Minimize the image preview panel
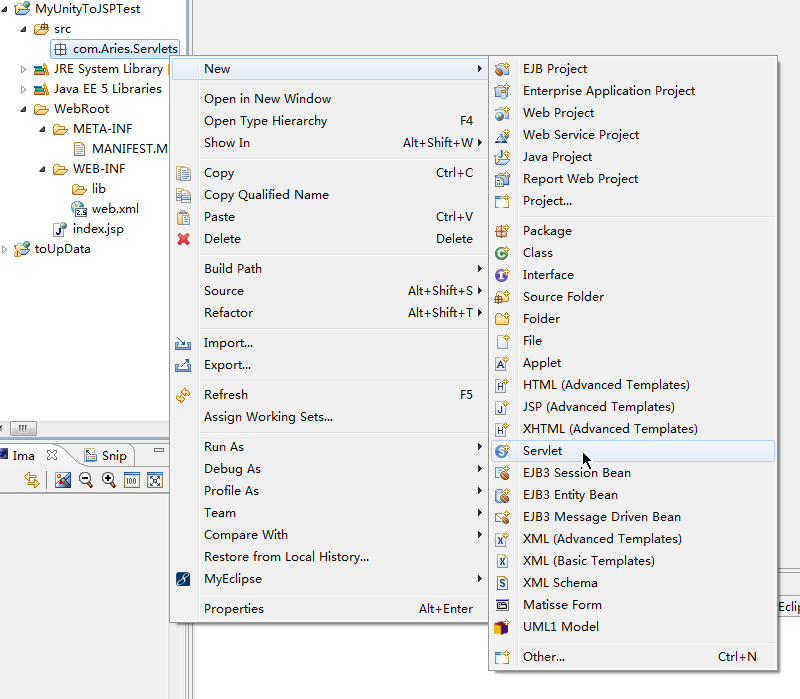 tap(159, 450)
